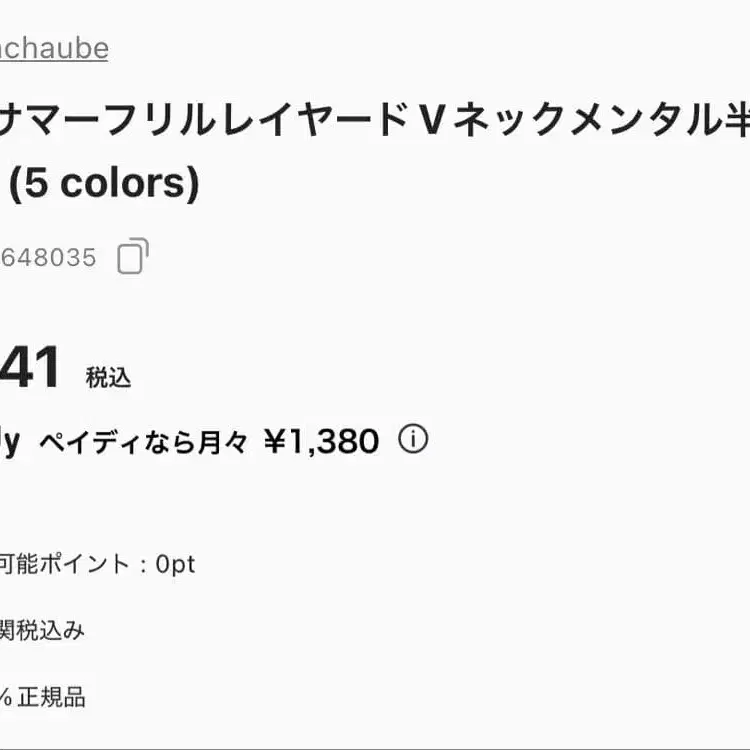Click the 関税込み text
Image resolution: width=750 pixels, height=750 pixels.
click(42, 630)
